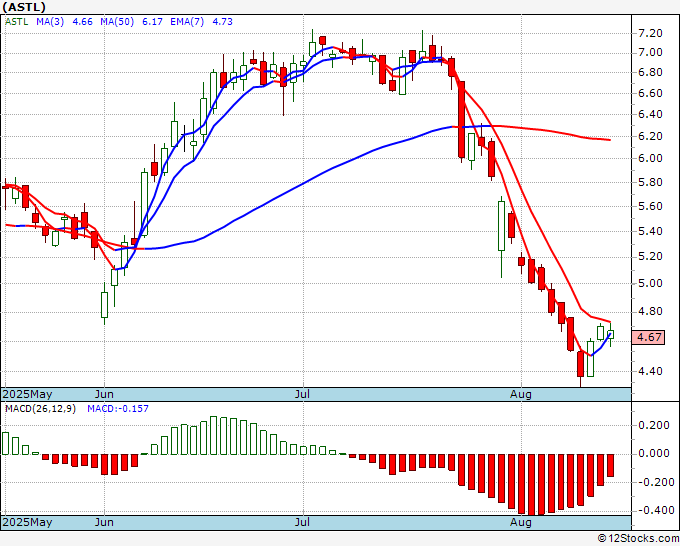Click the 6.20 price axis label
Screen dimensions: 680x546
coord(651,136)
